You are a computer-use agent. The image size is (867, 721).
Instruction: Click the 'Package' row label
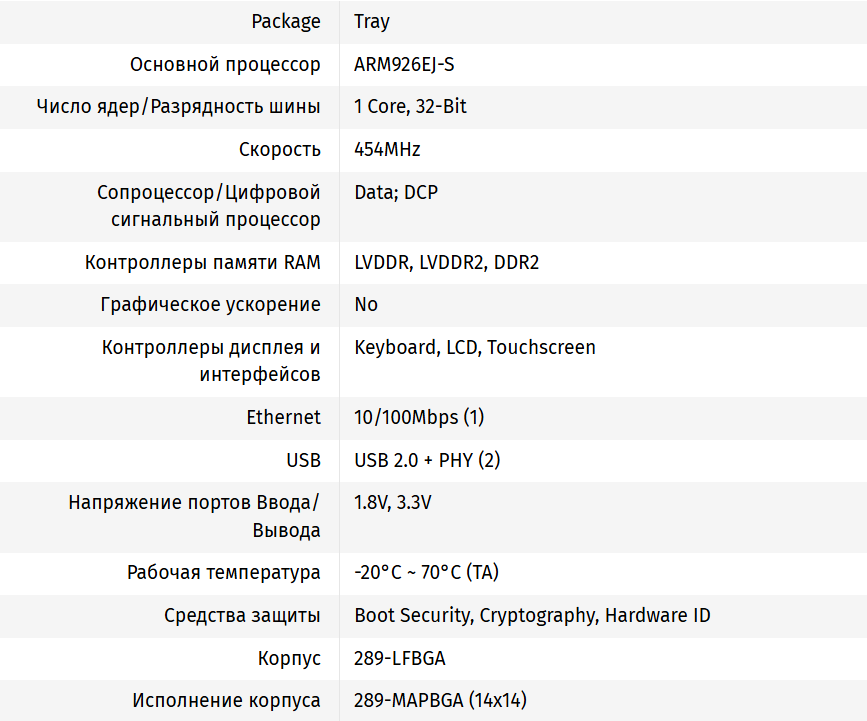pos(286,21)
